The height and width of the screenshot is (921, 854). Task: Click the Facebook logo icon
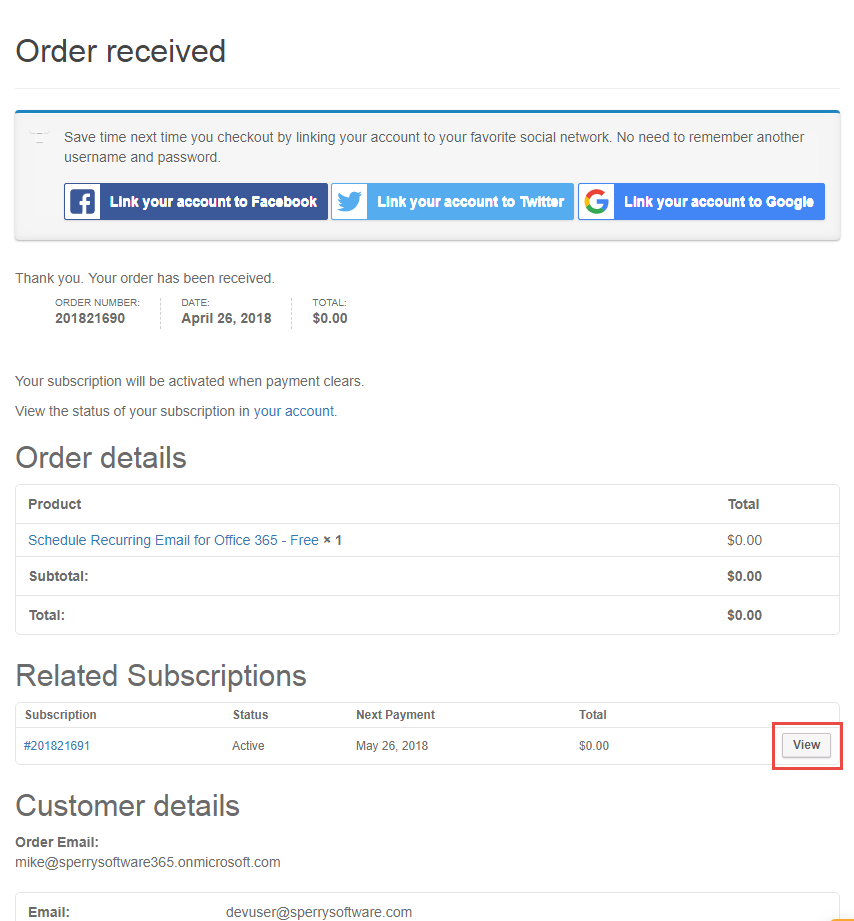(83, 202)
